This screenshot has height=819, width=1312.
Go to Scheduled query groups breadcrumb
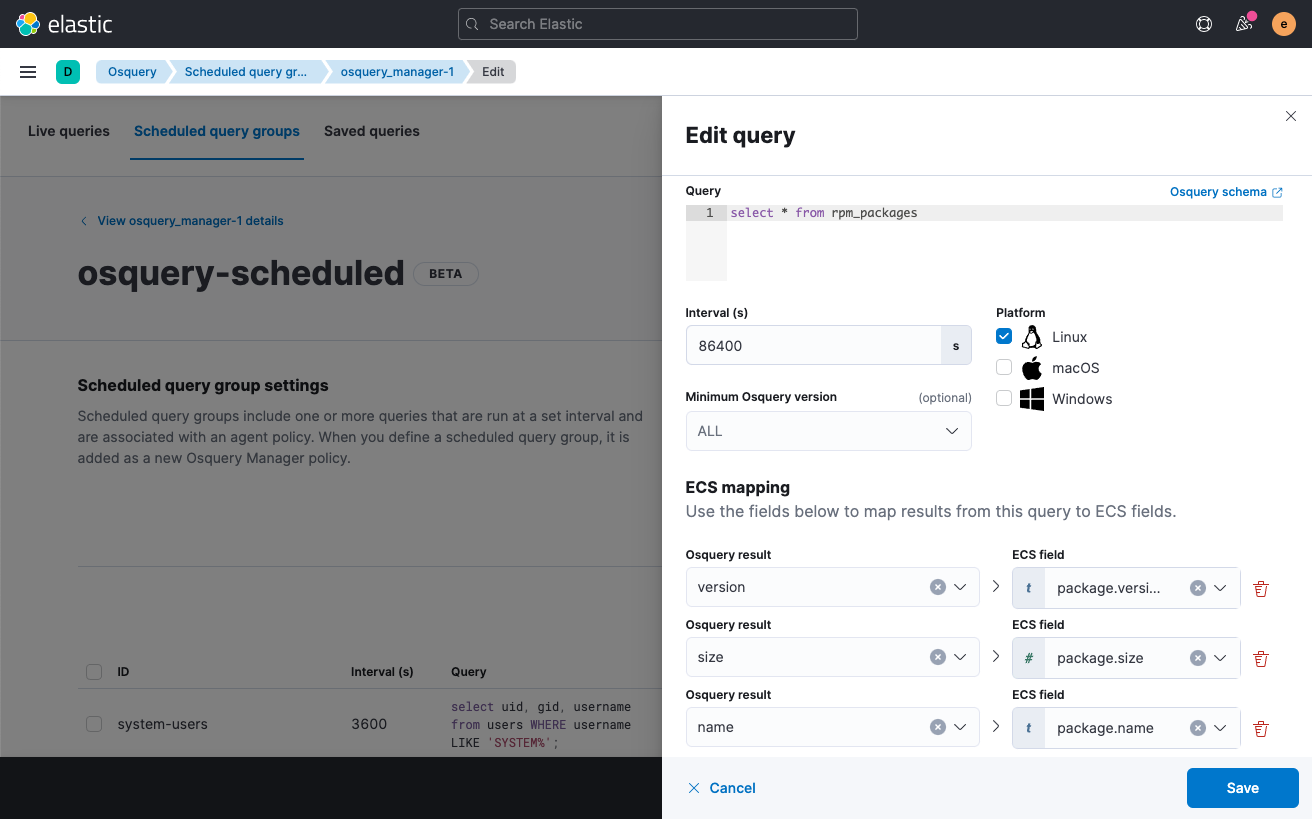[x=246, y=72]
